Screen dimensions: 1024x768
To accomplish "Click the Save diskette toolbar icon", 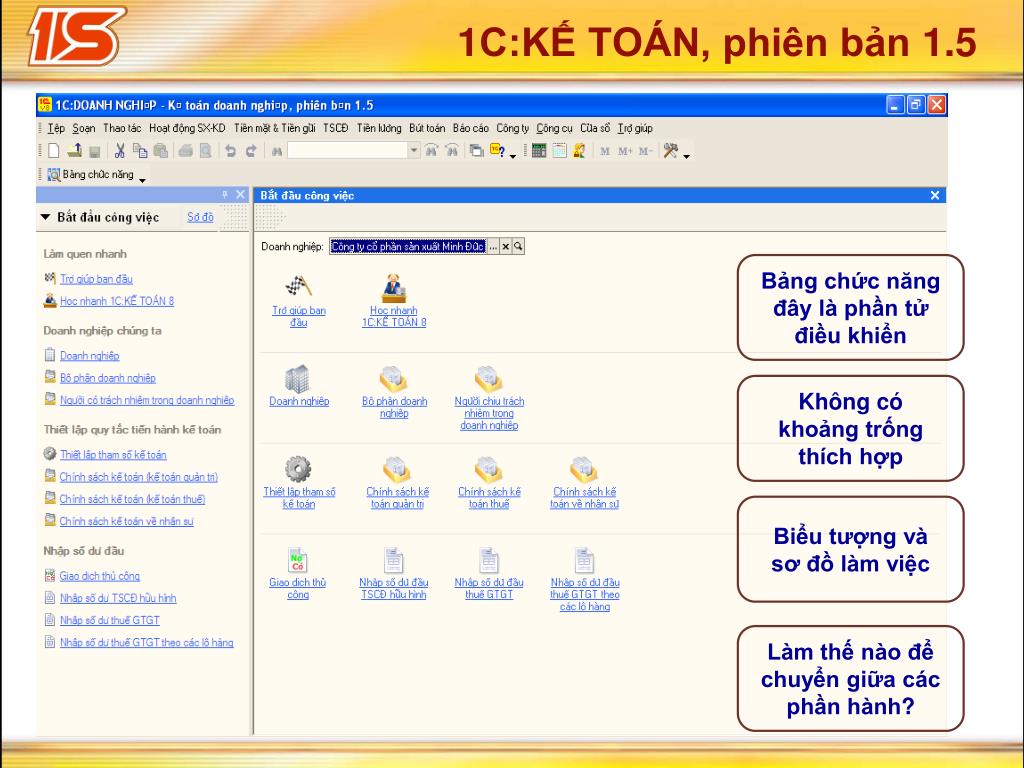I will point(95,152).
